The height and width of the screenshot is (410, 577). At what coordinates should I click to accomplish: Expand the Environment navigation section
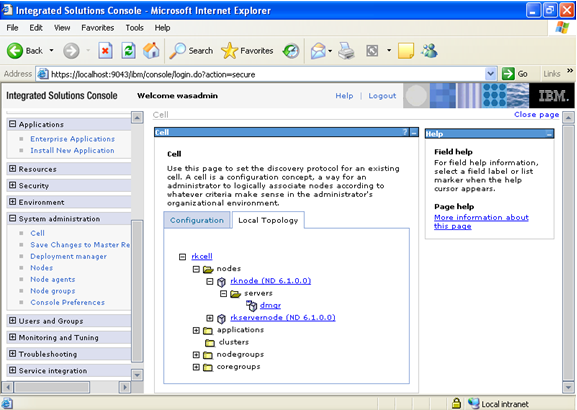click(13, 202)
